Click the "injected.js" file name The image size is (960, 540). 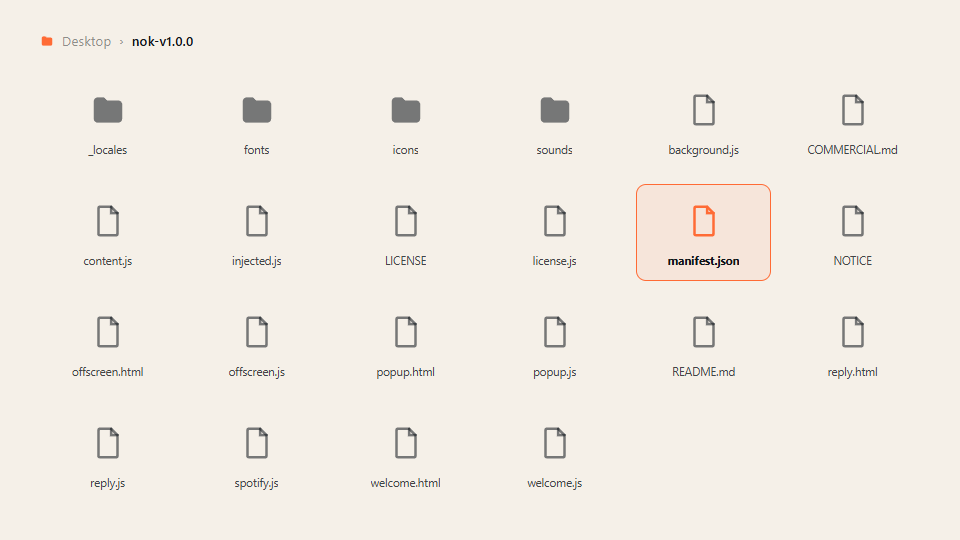tap(257, 261)
